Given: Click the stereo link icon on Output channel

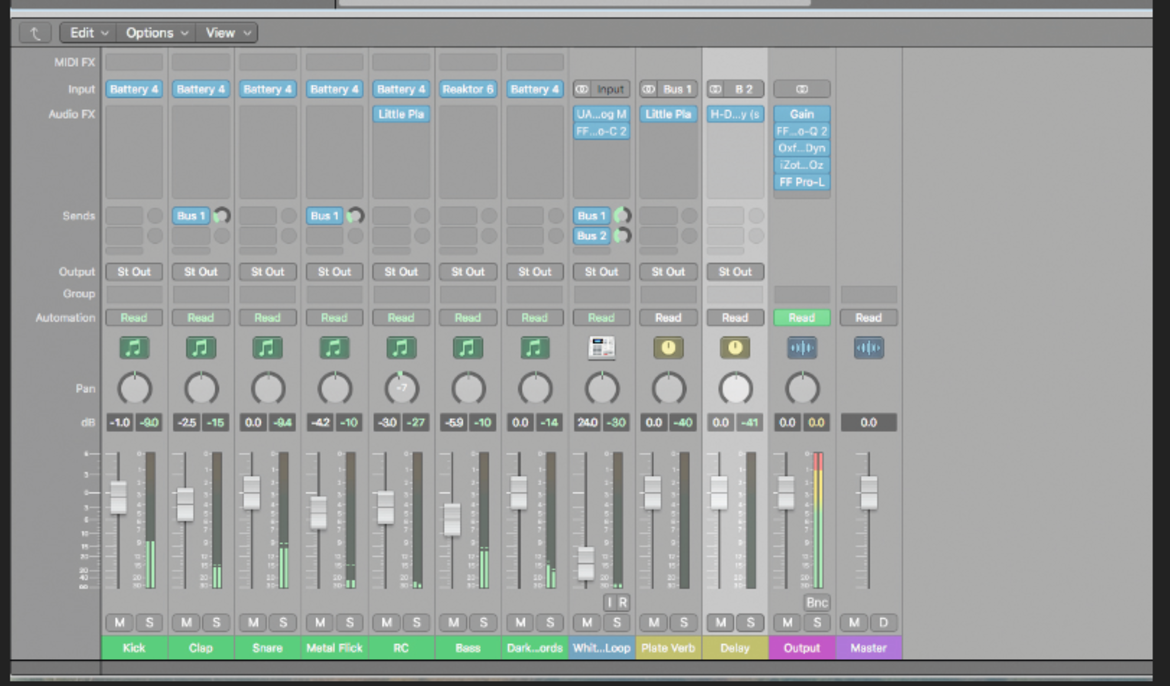Looking at the screenshot, I should [802, 90].
